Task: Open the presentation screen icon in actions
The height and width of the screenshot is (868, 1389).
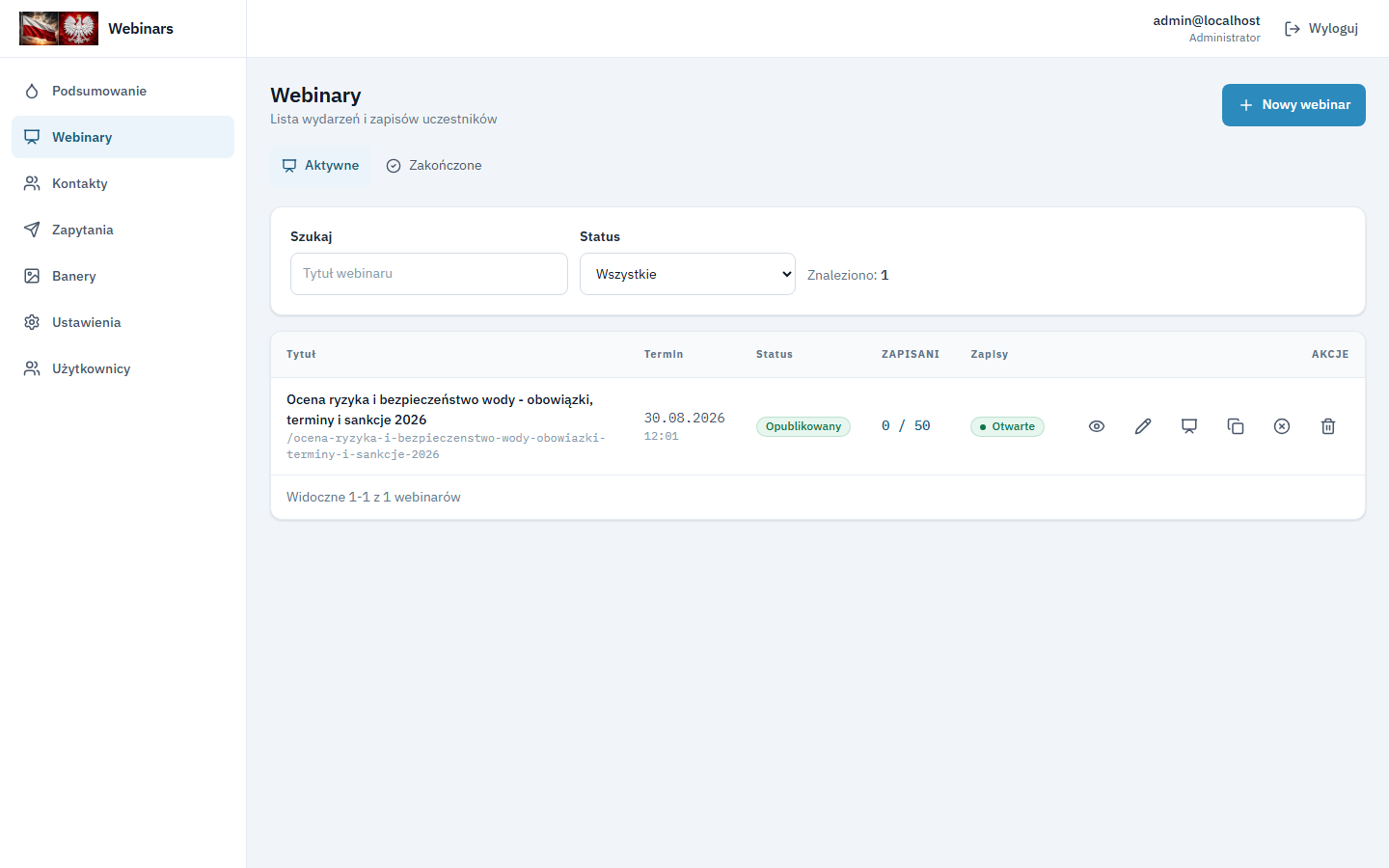Action: point(1189,426)
